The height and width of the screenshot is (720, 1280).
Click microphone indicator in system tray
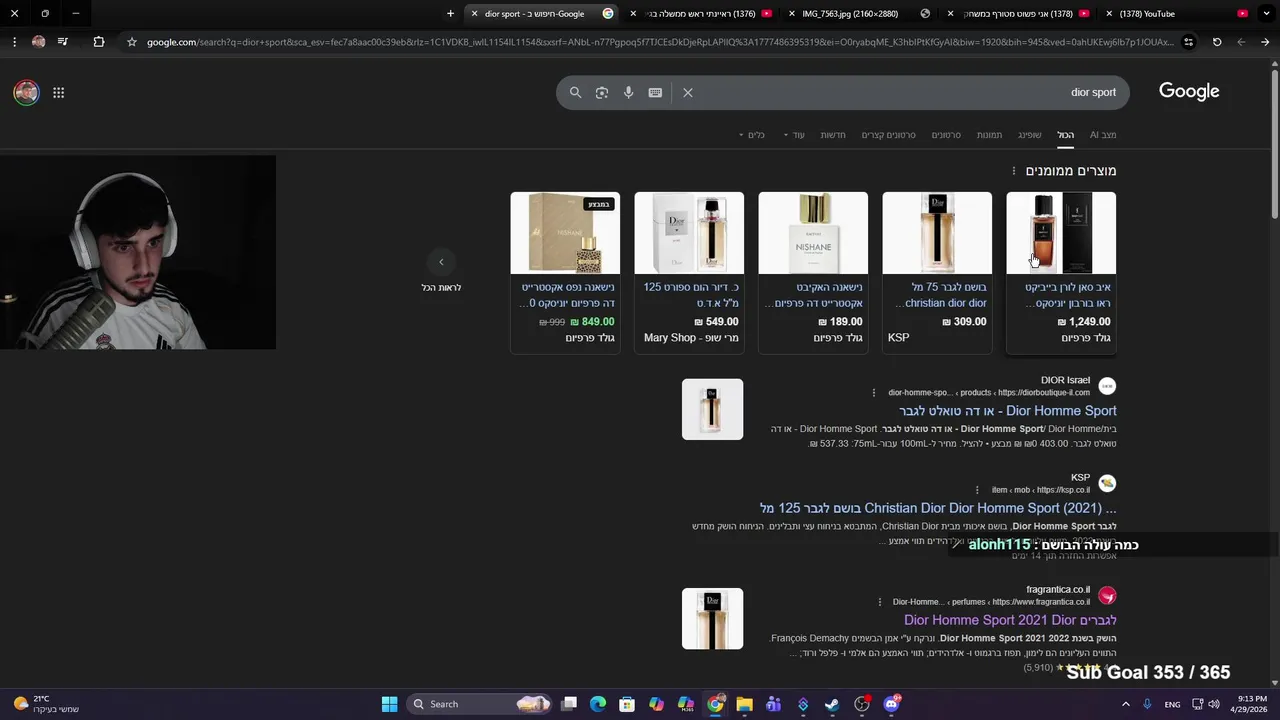pos(1147,704)
